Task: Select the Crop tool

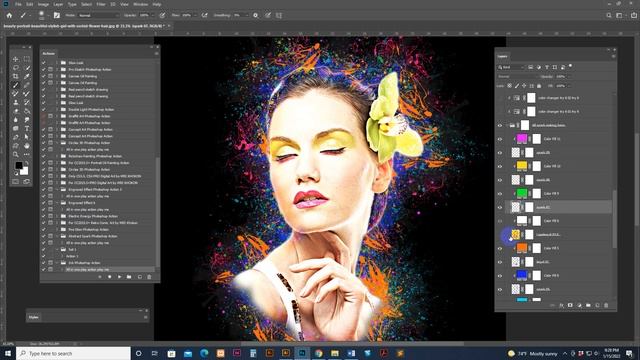Action: [16, 76]
